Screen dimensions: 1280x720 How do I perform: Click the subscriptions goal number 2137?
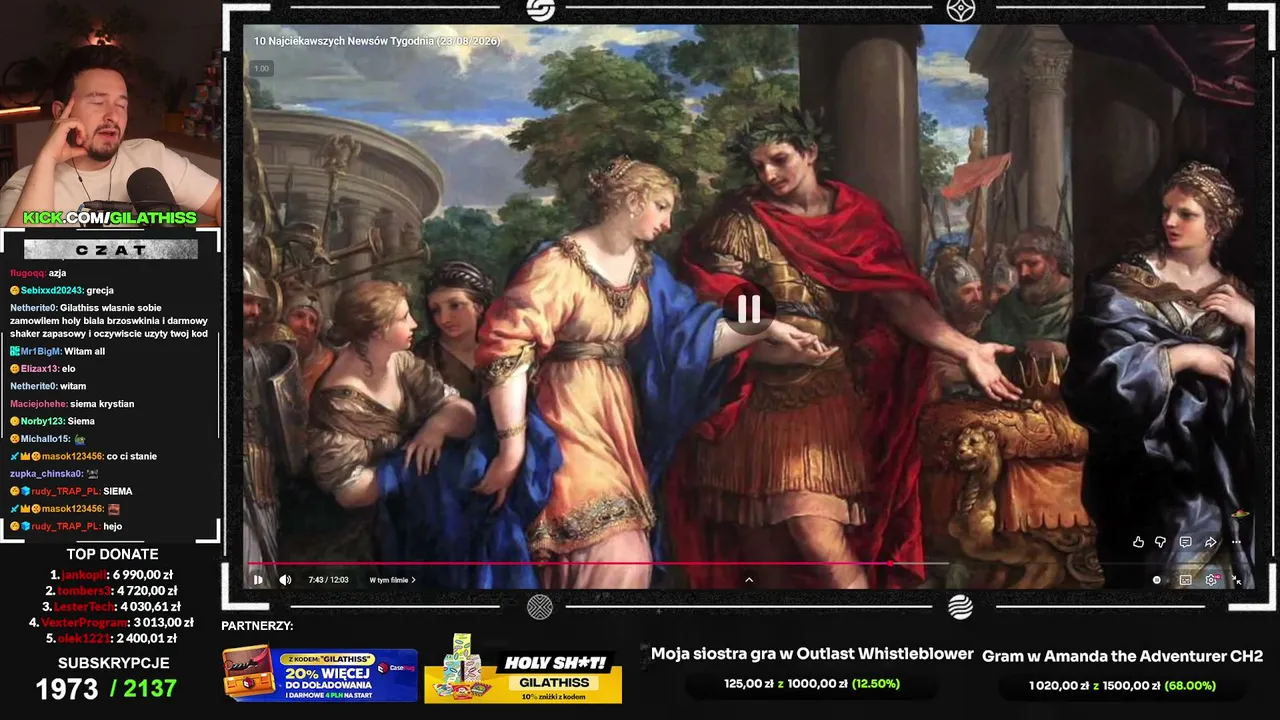tap(150, 689)
